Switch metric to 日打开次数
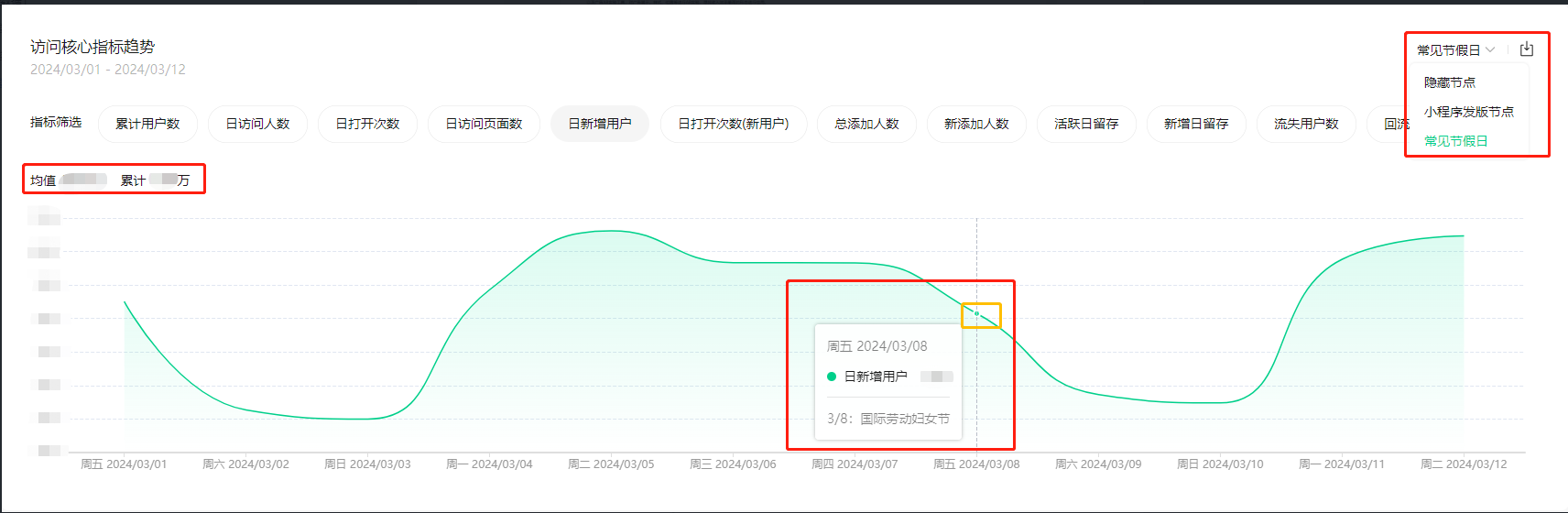 coord(367,124)
